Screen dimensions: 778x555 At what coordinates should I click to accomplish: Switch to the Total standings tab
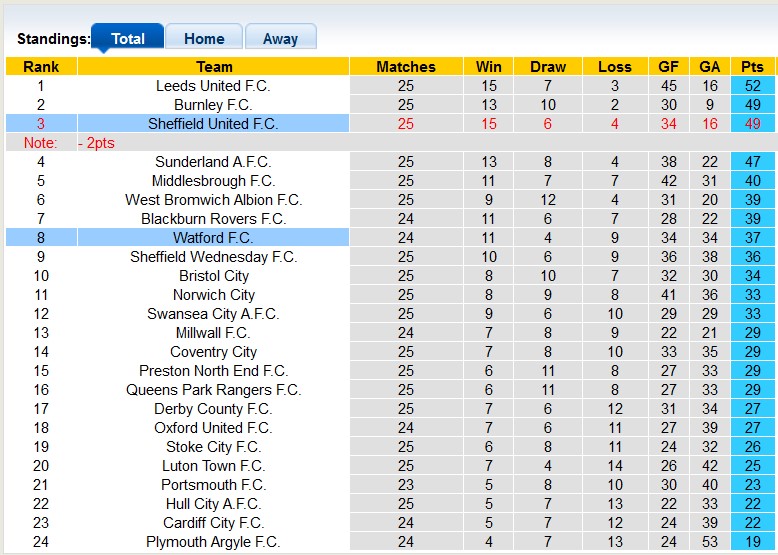(127, 39)
